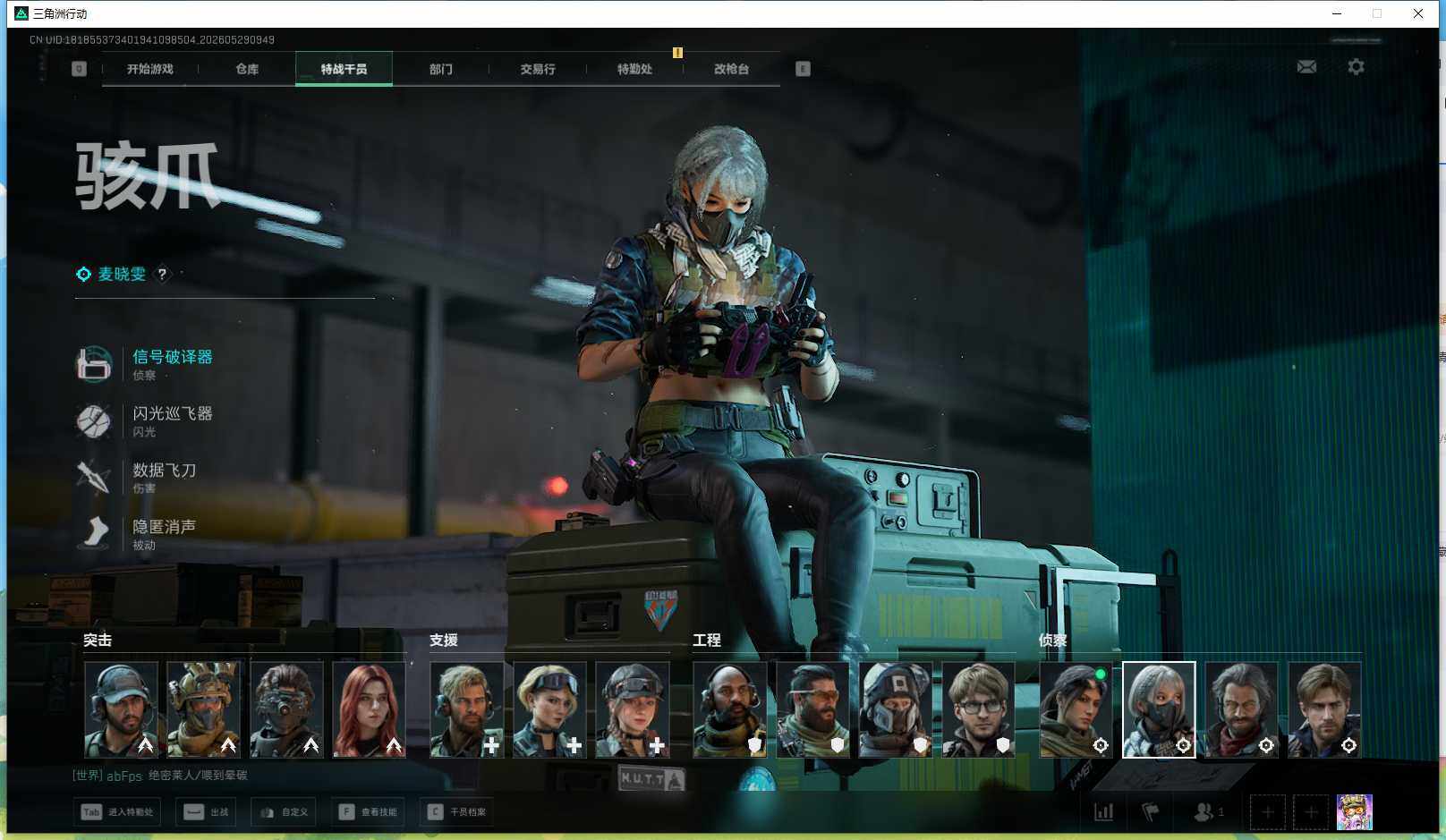Choose the assault operator with the tan helmet
Viewport: 1446px width, 840px height.
tap(203, 709)
